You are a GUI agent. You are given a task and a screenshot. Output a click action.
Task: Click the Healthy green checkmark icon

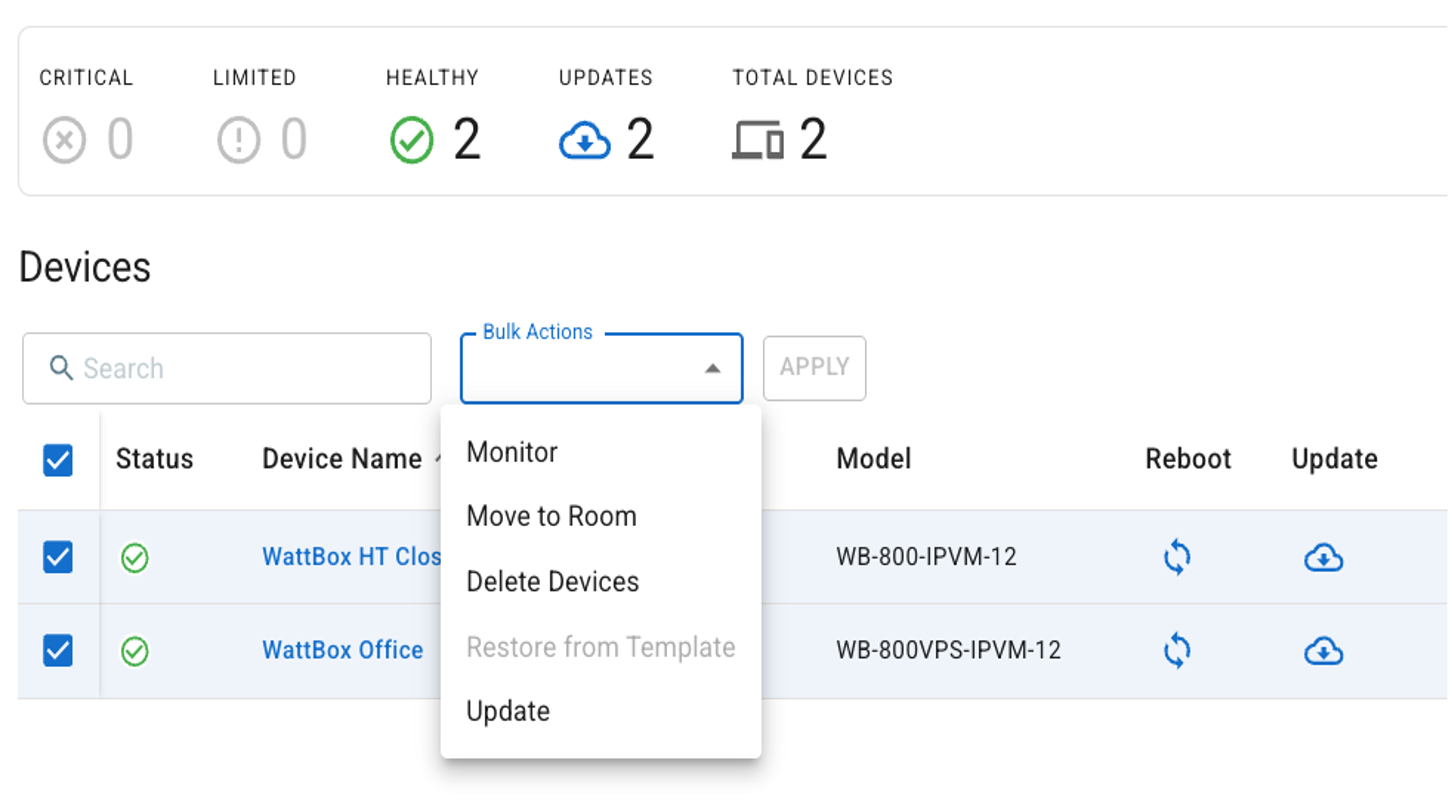point(412,140)
